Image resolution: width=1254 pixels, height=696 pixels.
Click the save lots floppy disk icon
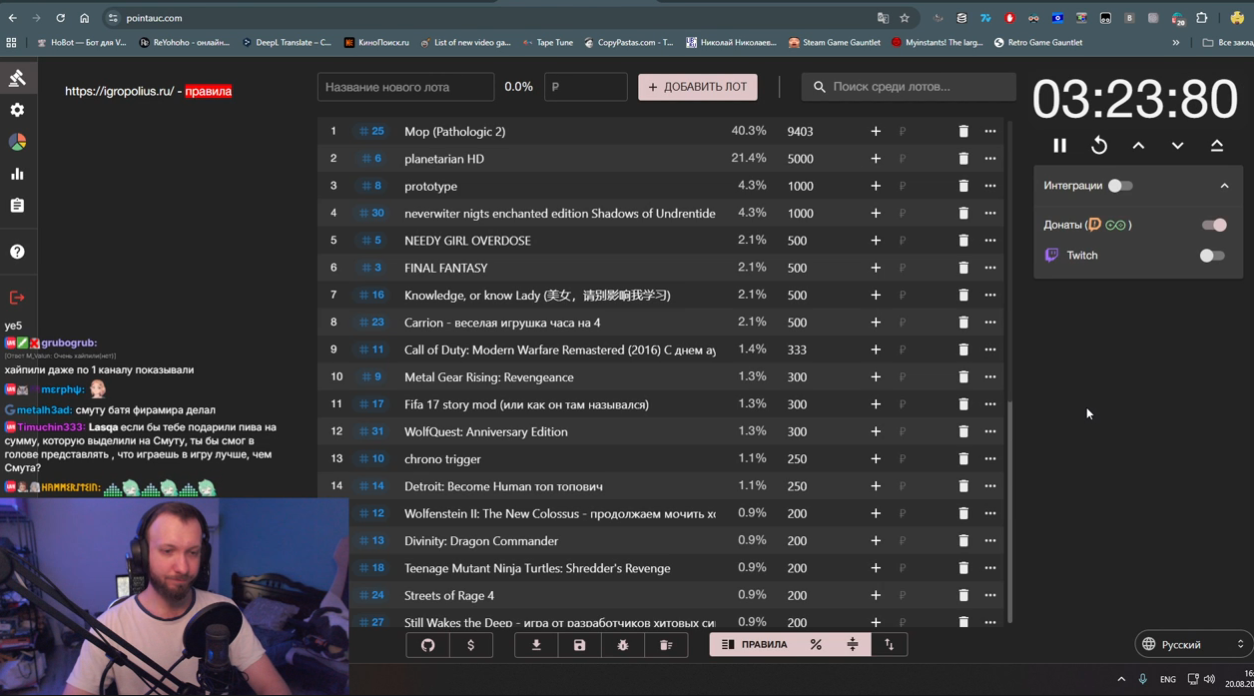[579, 645]
